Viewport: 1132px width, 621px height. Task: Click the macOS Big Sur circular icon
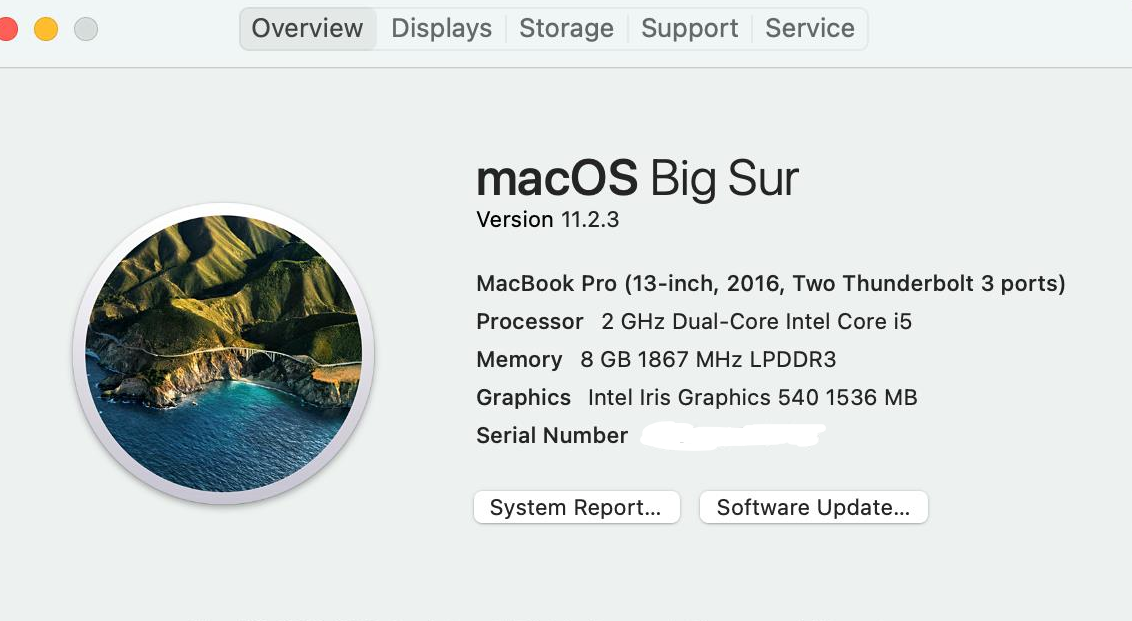coord(224,353)
